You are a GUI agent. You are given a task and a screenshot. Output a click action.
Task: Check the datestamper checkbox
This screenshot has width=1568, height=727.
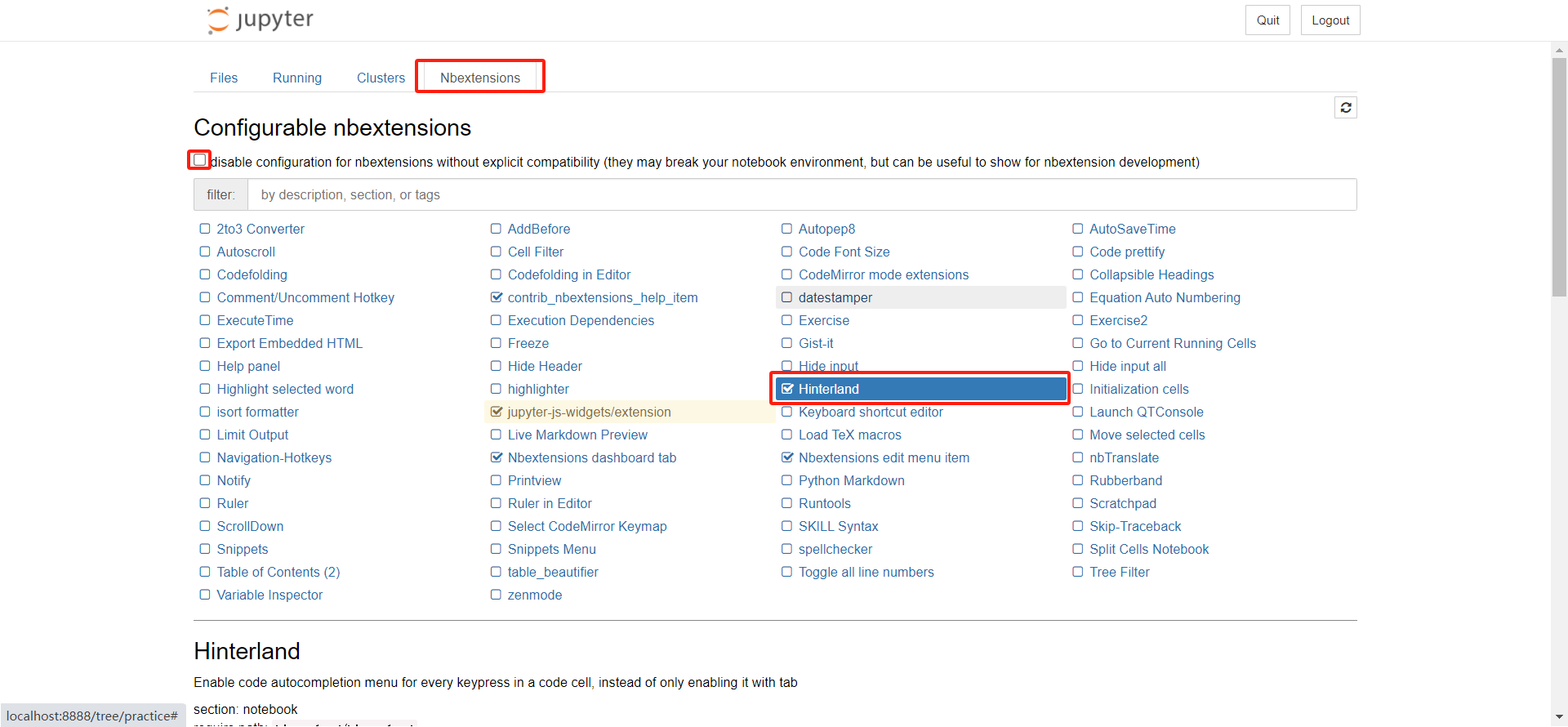(786, 297)
